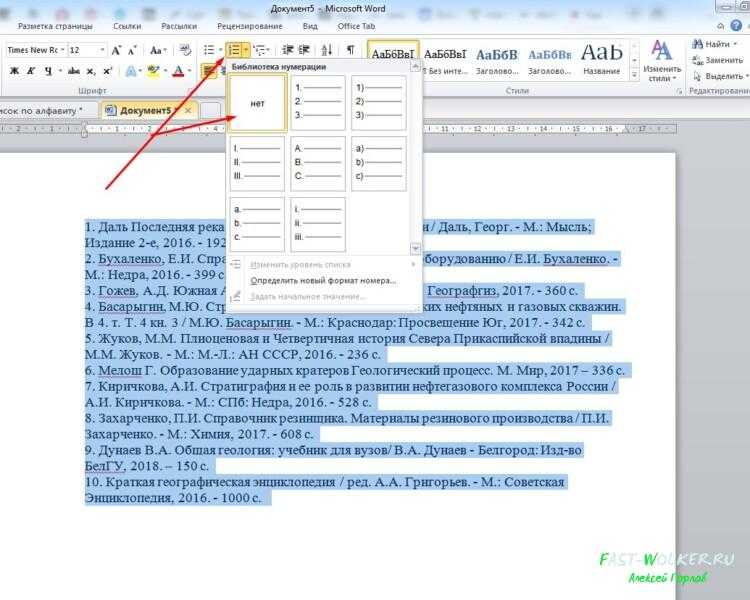750x600 pixels.
Task: Open Word Help question mark icon
Action: click(736, 25)
